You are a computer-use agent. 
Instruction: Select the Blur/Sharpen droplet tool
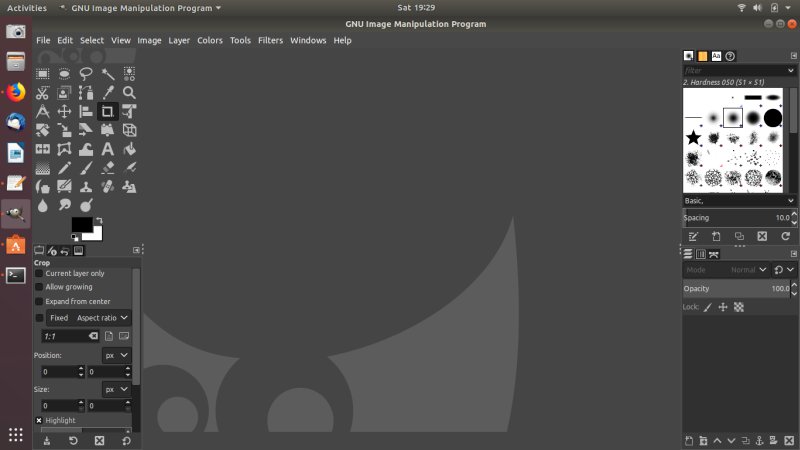click(x=43, y=205)
